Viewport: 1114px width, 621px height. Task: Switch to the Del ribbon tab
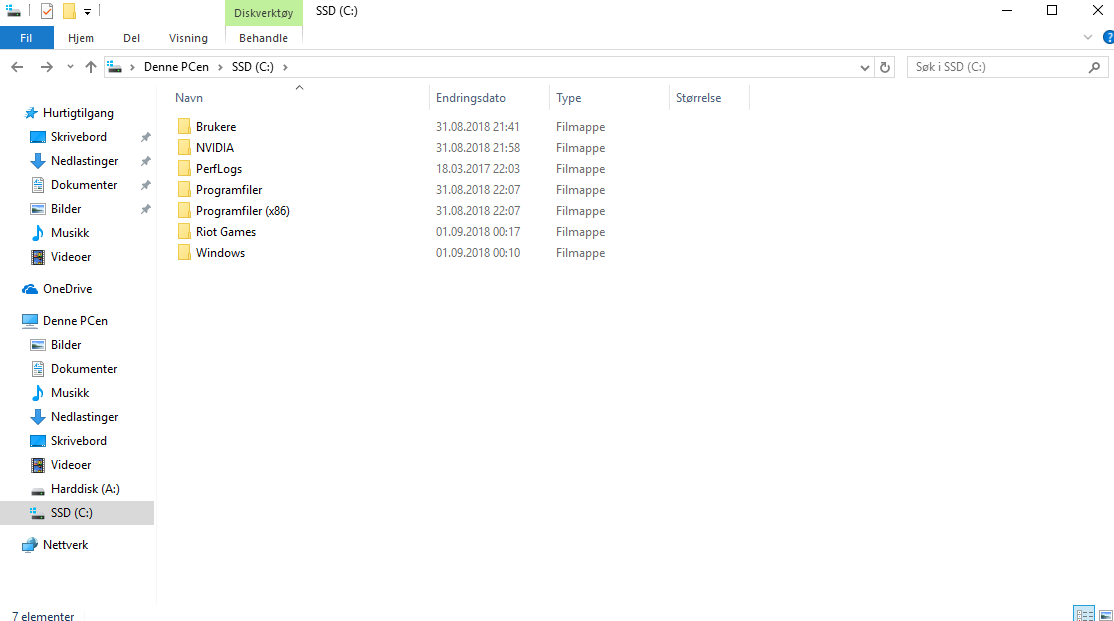tap(131, 38)
